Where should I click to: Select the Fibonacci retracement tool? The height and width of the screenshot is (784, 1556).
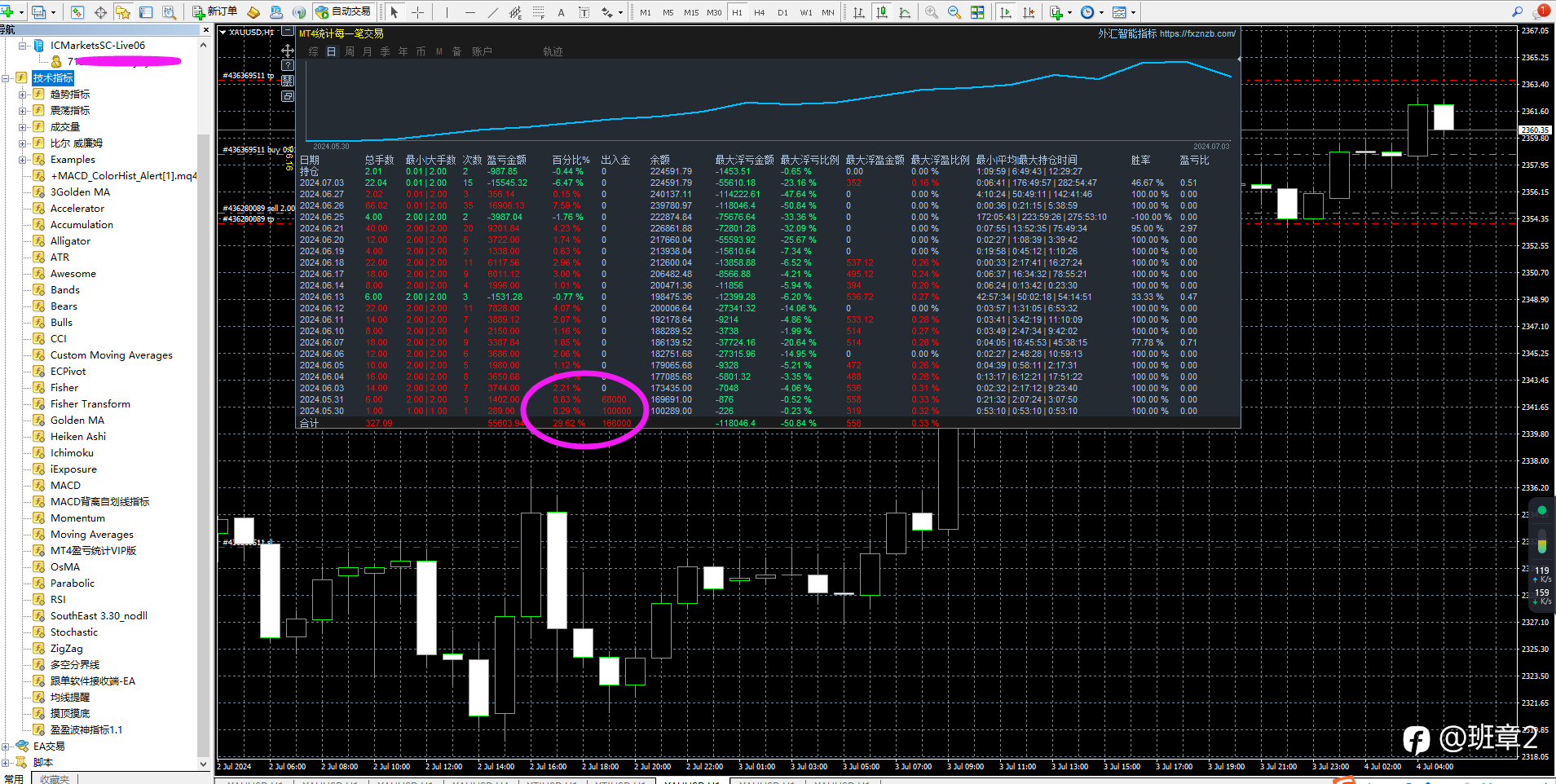tap(538, 12)
